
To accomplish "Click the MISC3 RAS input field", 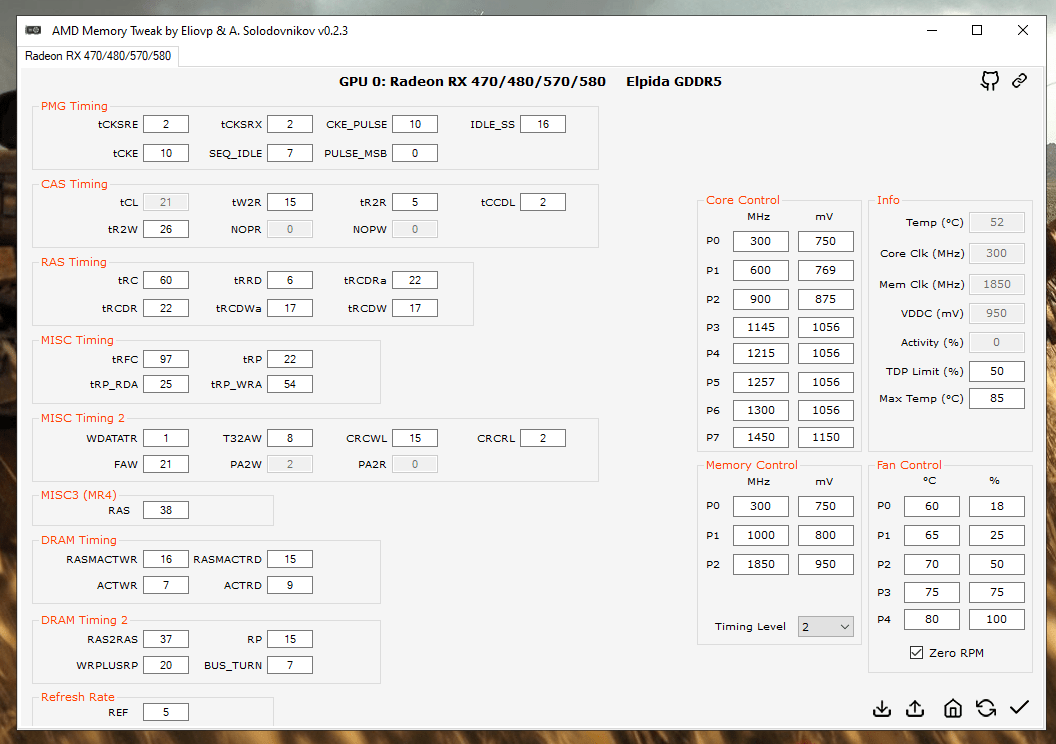I will point(166,510).
